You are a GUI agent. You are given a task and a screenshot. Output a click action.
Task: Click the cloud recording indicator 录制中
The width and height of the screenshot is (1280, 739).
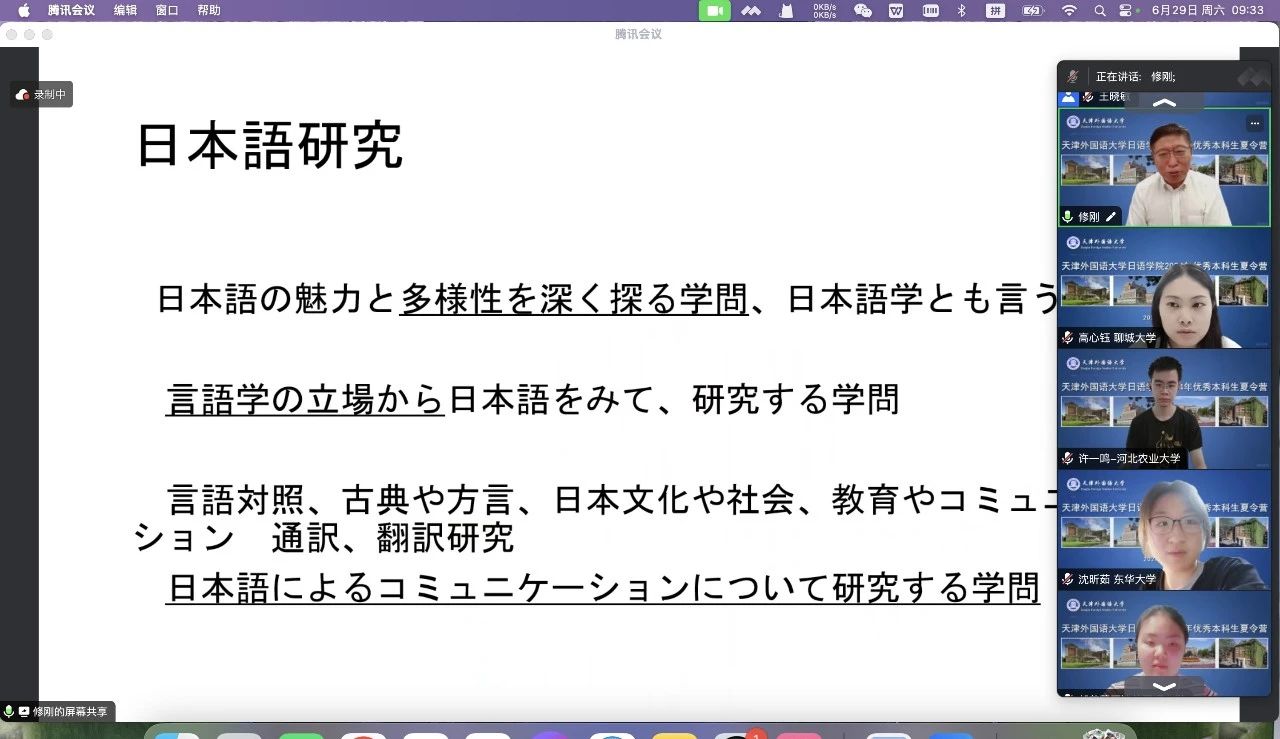[42, 94]
